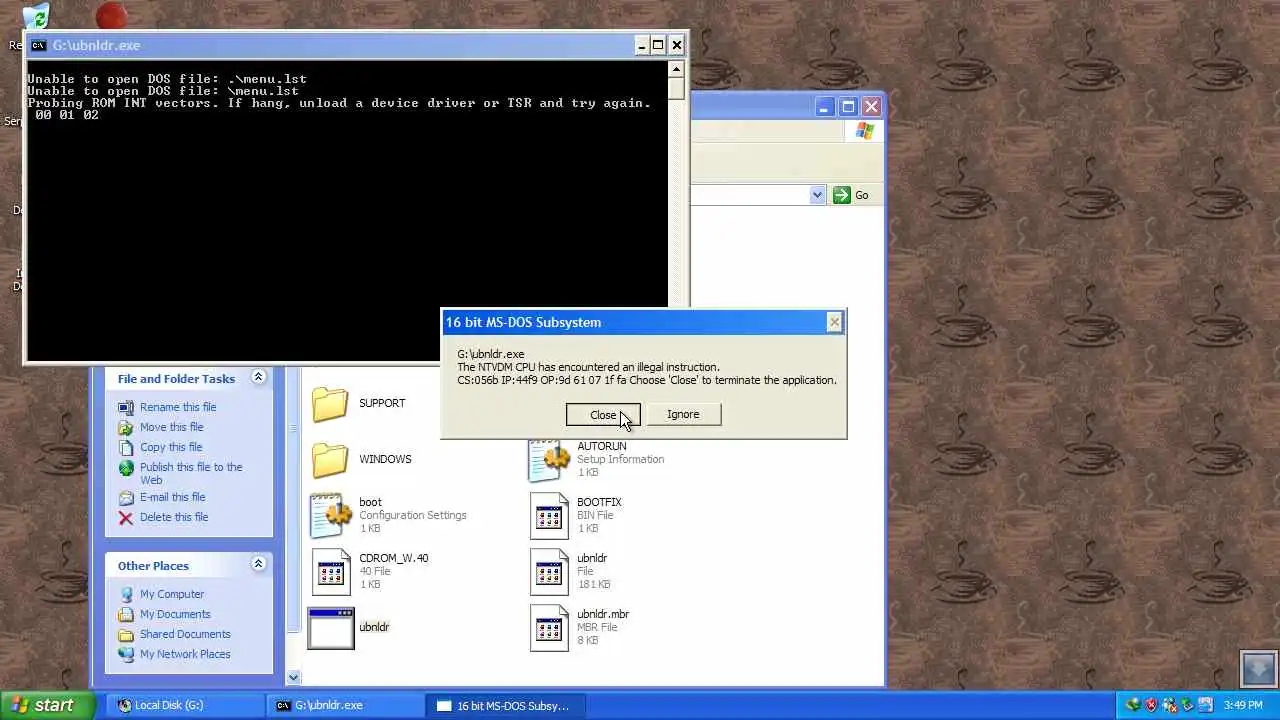Select the ubnldr application icon

(x=331, y=628)
